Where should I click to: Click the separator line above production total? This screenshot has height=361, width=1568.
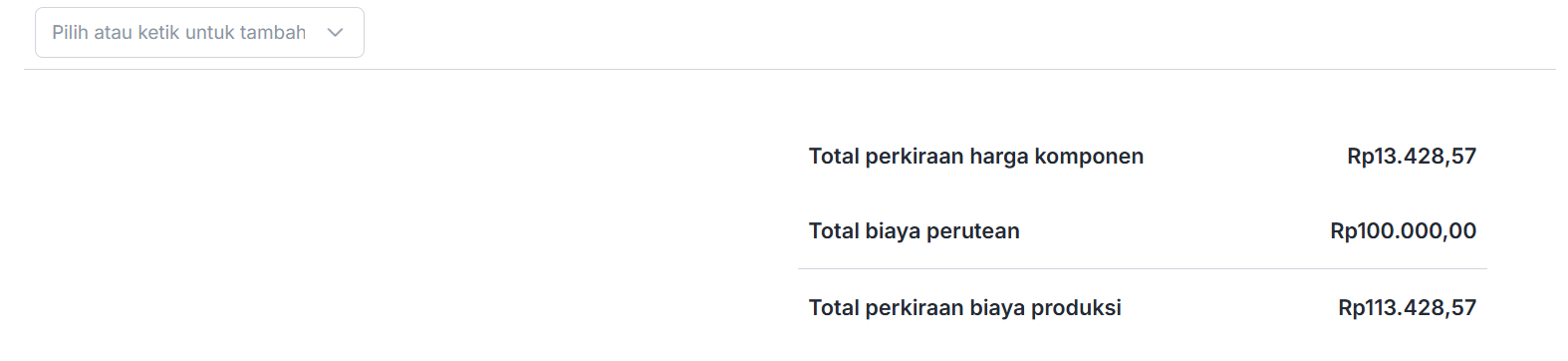1143,269
